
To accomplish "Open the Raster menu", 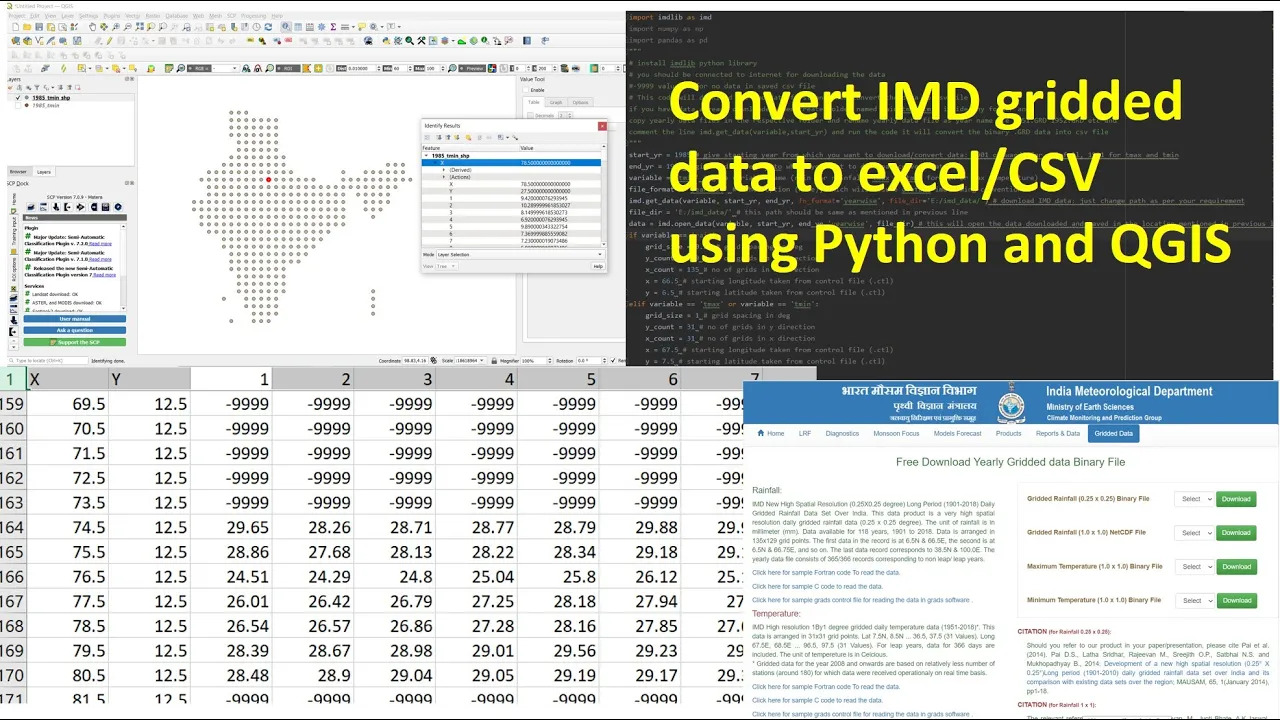I will 153,16.
